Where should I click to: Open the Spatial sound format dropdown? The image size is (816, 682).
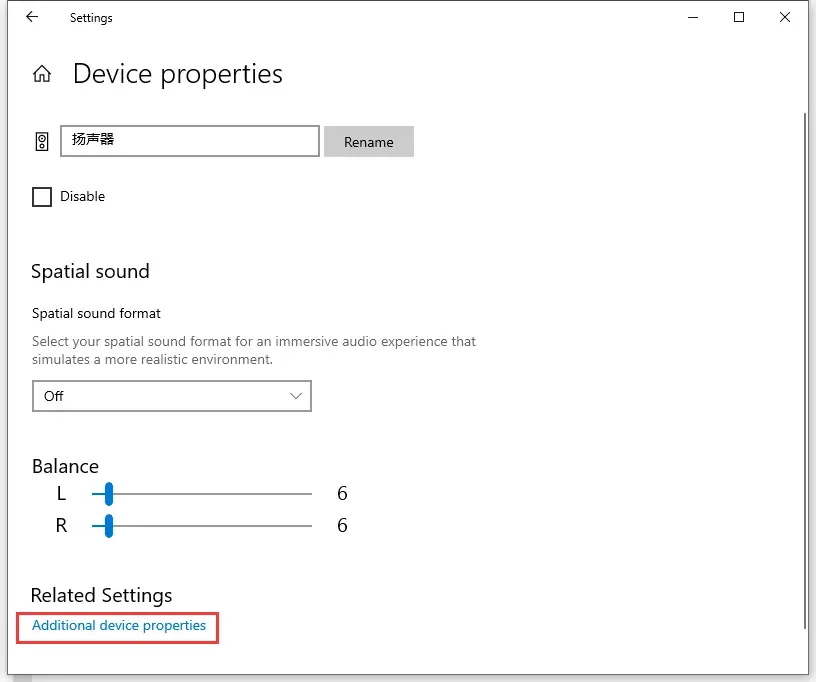coord(172,396)
